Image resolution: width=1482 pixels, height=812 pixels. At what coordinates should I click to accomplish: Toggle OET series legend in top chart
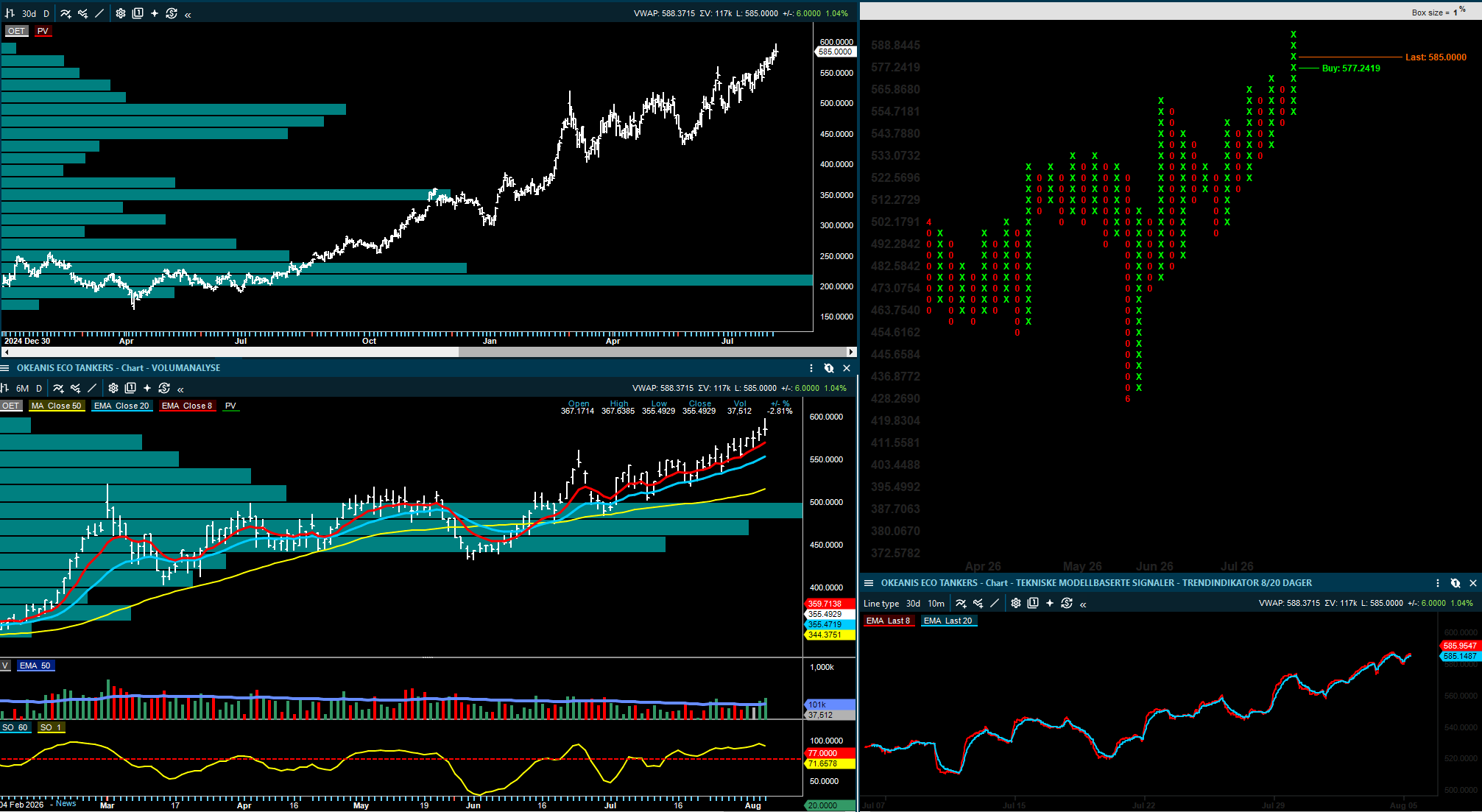pyautogui.click(x=17, y=31)
